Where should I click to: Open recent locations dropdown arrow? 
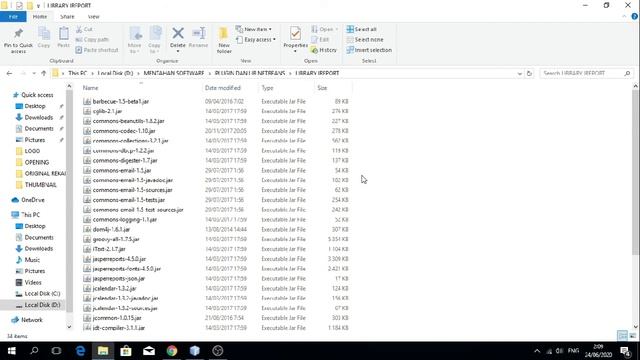34,73
